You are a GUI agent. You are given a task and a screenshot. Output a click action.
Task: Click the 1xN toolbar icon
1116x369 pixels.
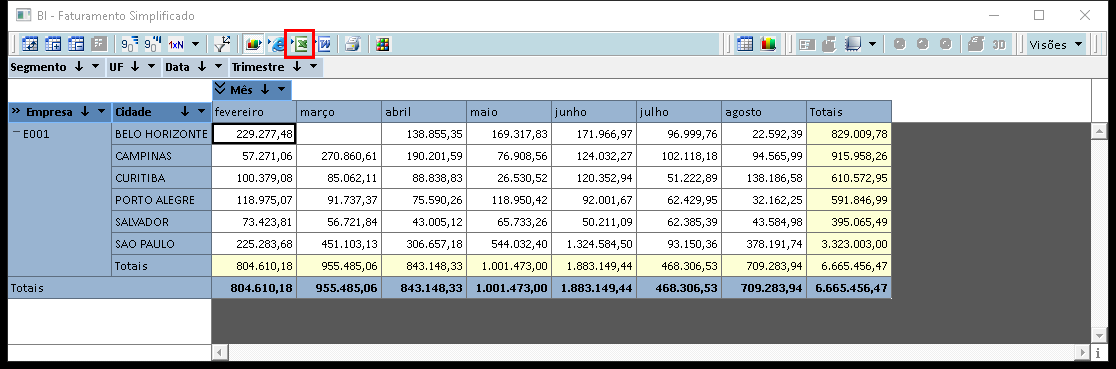[176, 44]
